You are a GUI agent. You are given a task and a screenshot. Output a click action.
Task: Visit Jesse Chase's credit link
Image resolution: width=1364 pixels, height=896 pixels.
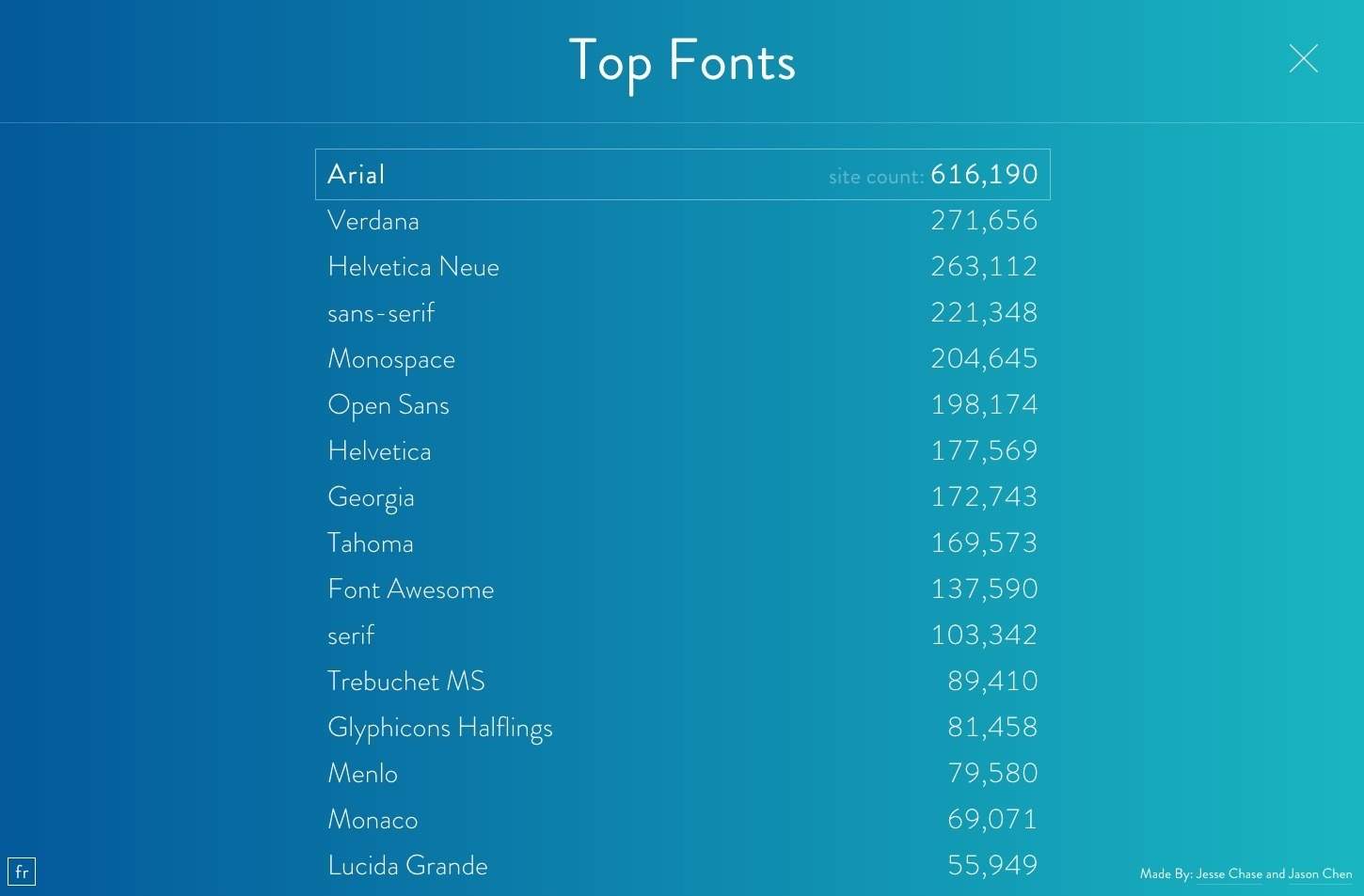(1229, 873)
